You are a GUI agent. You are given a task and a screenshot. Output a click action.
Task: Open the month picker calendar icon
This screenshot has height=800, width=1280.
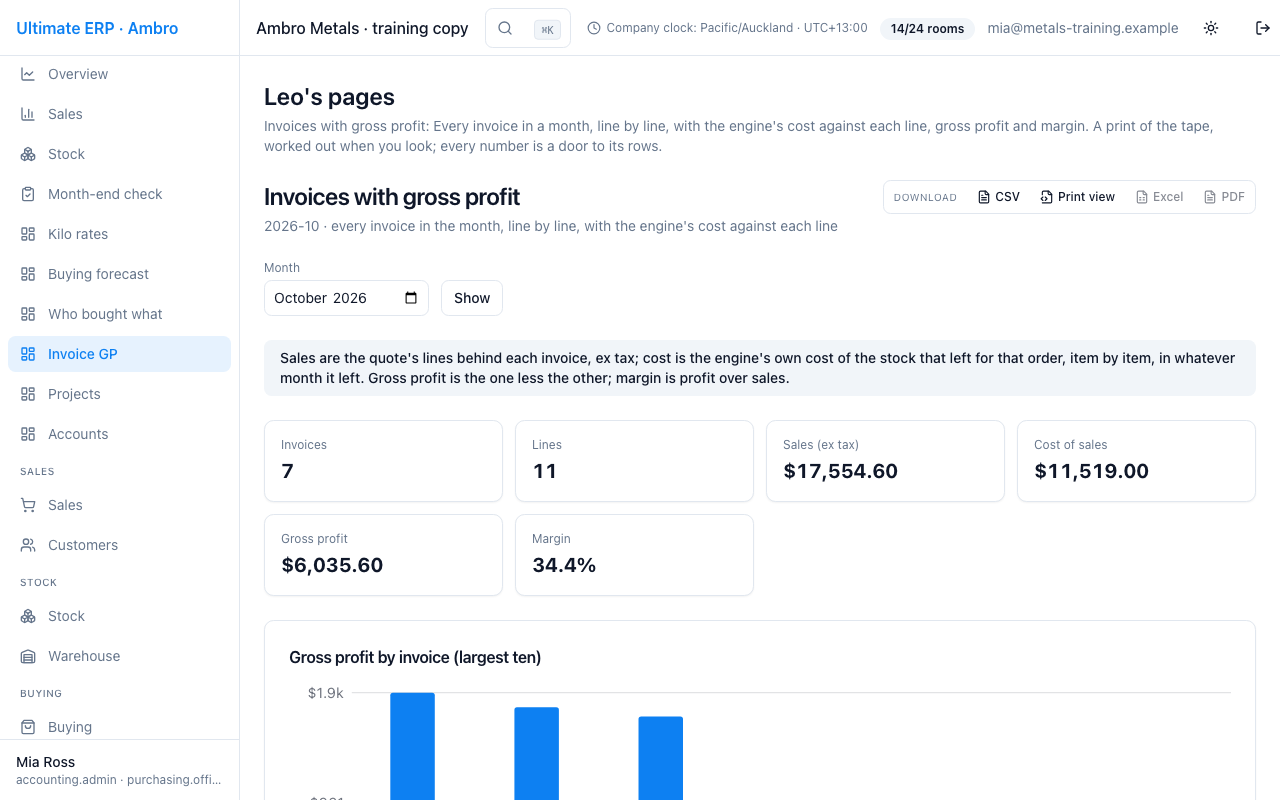(411, 298)
